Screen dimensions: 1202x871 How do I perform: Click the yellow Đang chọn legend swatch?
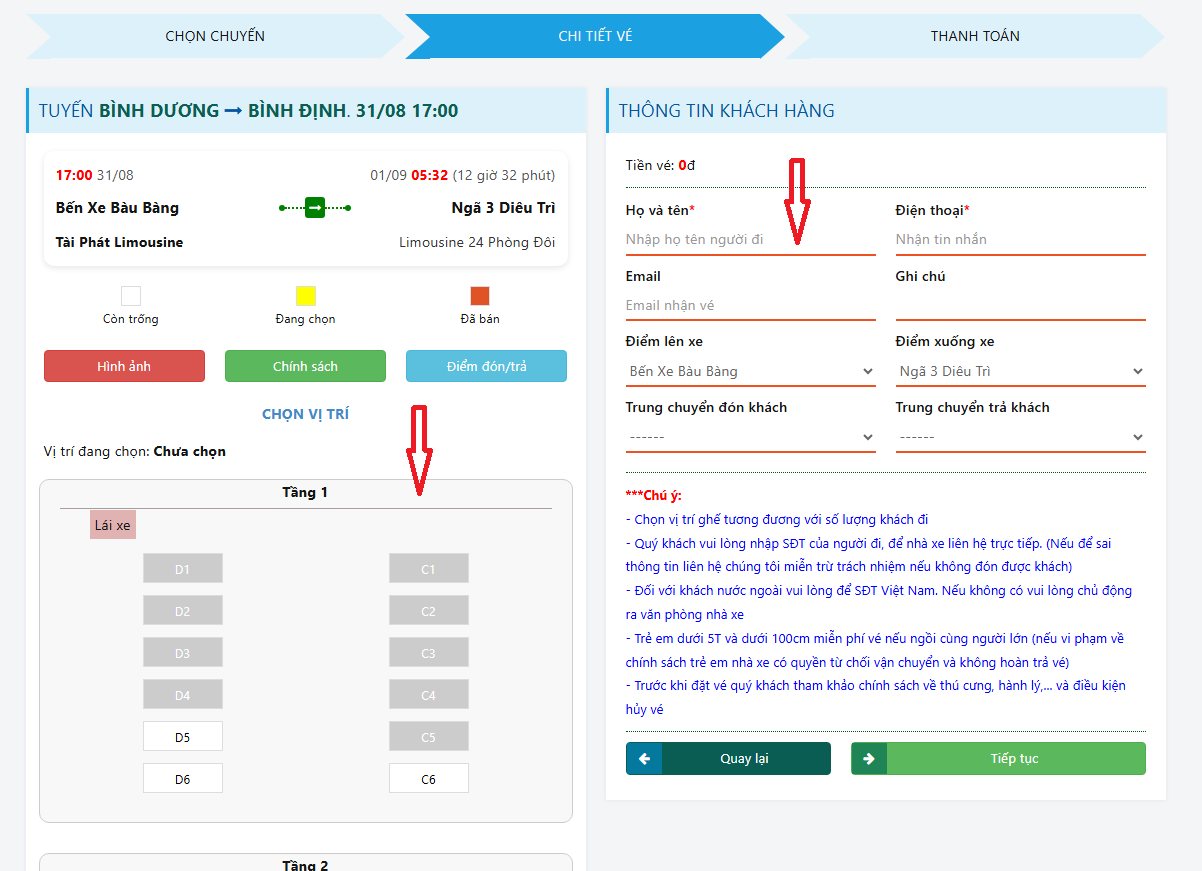click(306, 296)
